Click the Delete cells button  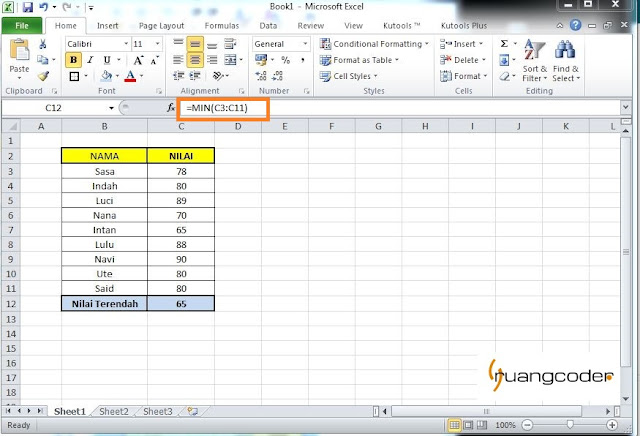463,60
